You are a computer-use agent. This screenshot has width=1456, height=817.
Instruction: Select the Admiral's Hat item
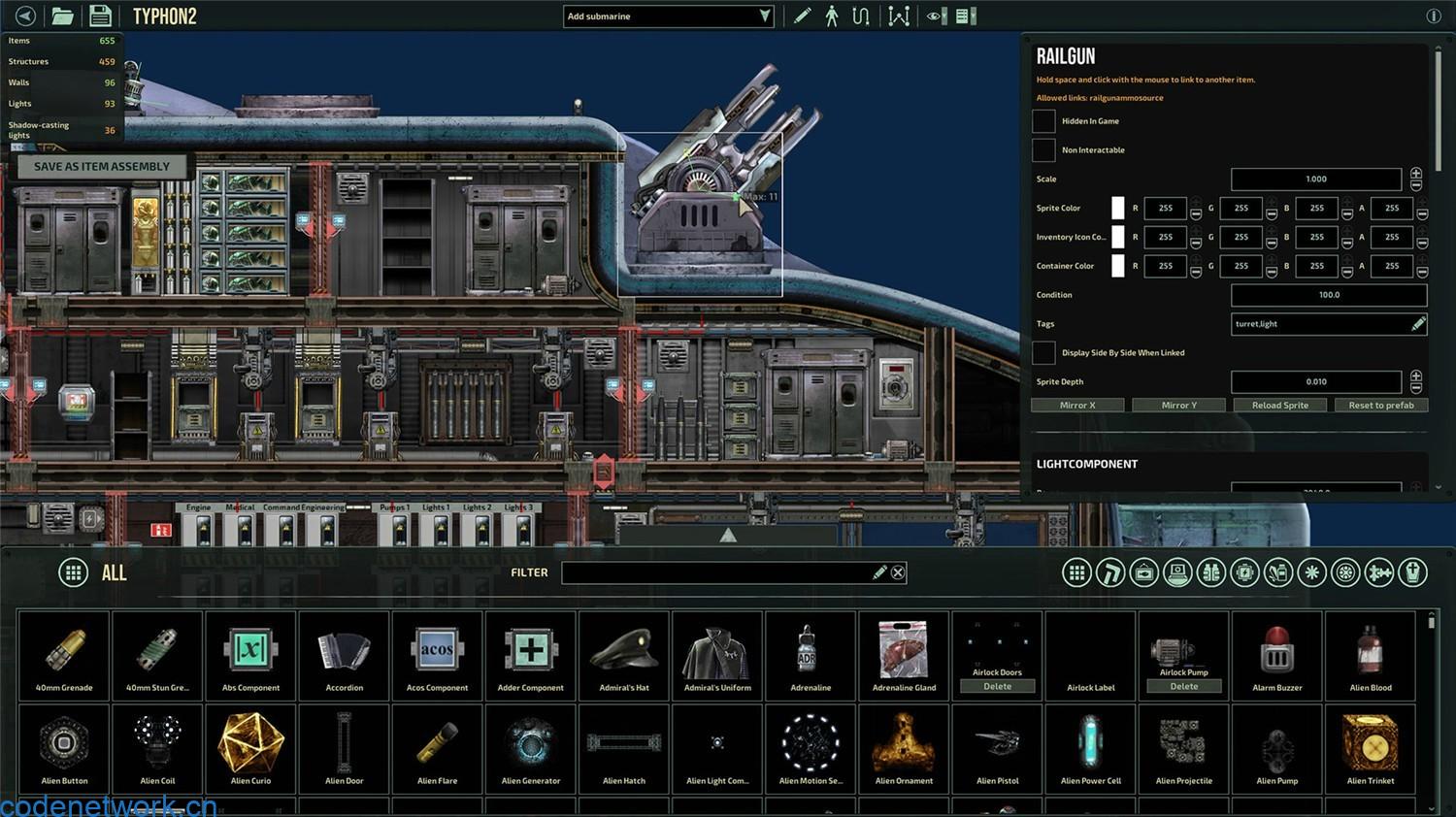(x=624, y=656)
